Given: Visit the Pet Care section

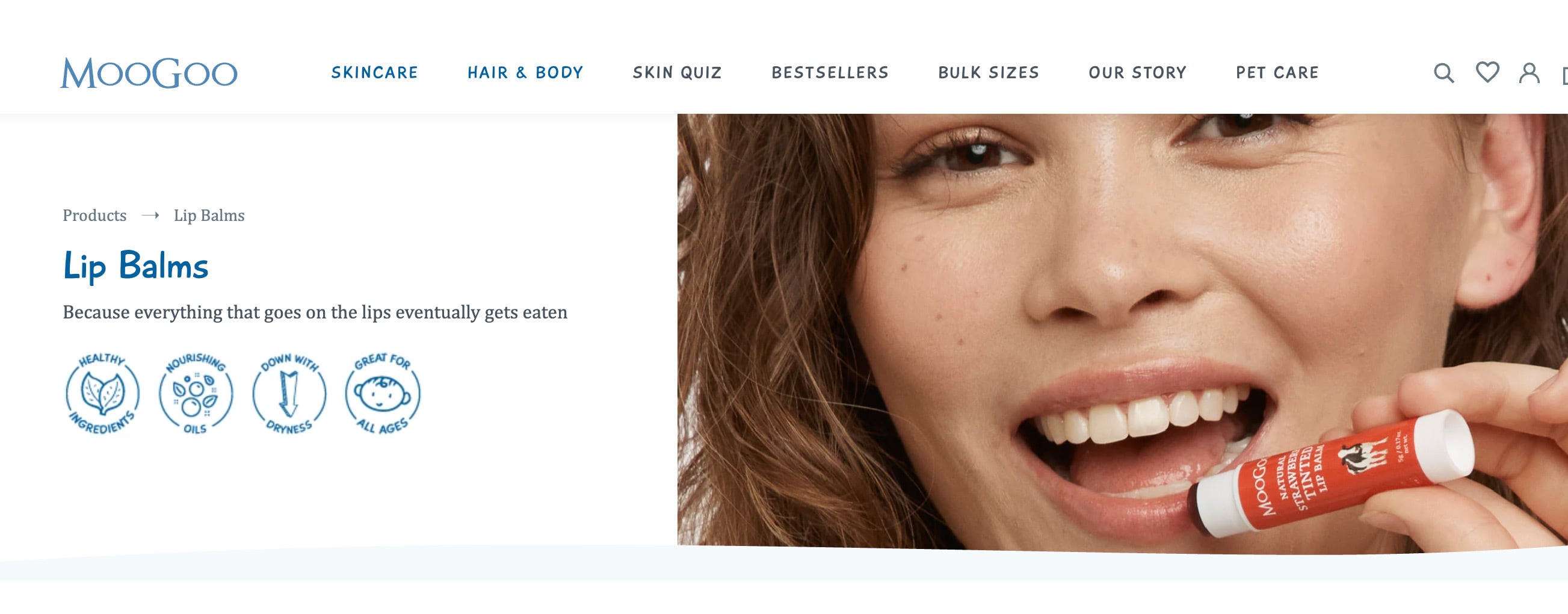Looking at the screenshot, I should click(x=1277, y=73).
